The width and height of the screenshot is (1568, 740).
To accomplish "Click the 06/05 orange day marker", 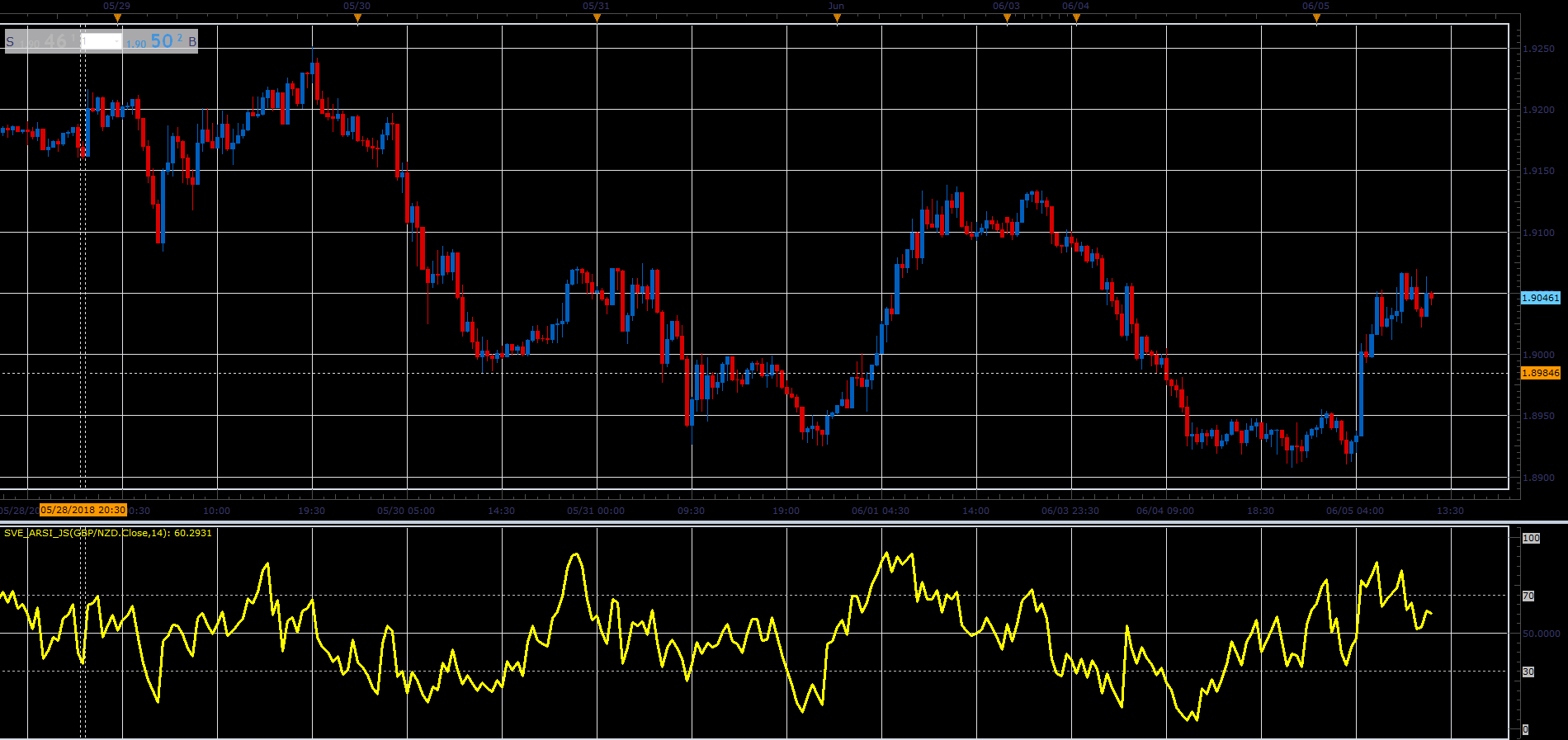I will click(x=1316, y=18).
